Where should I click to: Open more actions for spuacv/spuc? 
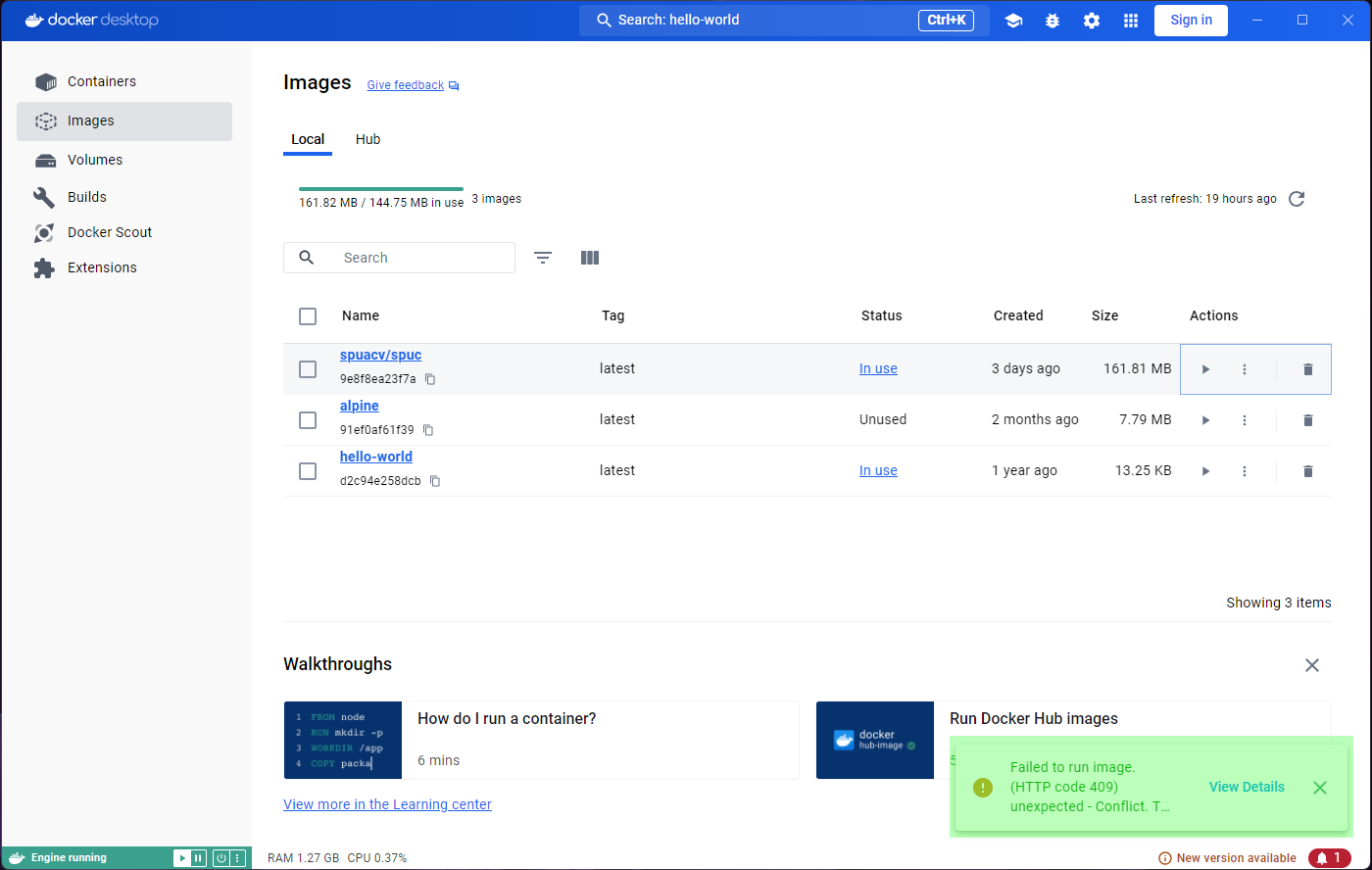(x=1245, y=369)
